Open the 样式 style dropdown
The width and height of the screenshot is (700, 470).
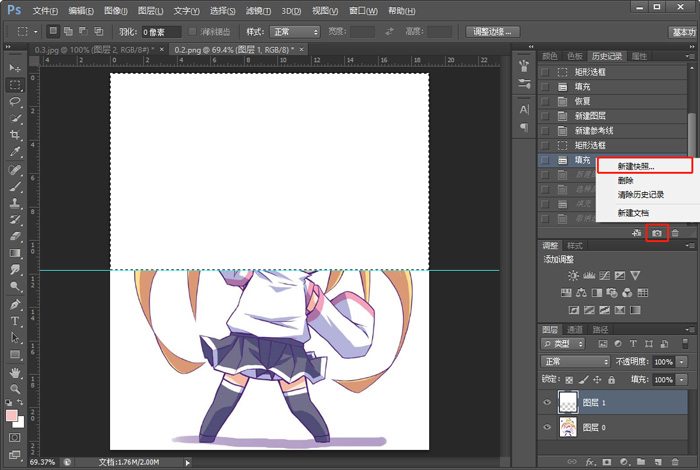(x=295, y=32)
